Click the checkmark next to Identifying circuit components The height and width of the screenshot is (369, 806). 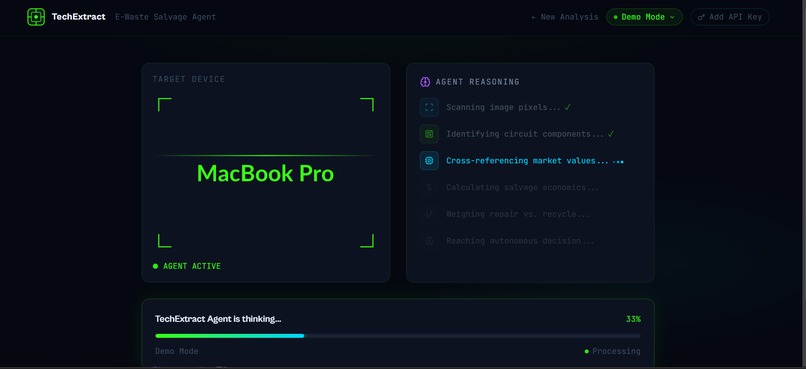click(611, 134)
